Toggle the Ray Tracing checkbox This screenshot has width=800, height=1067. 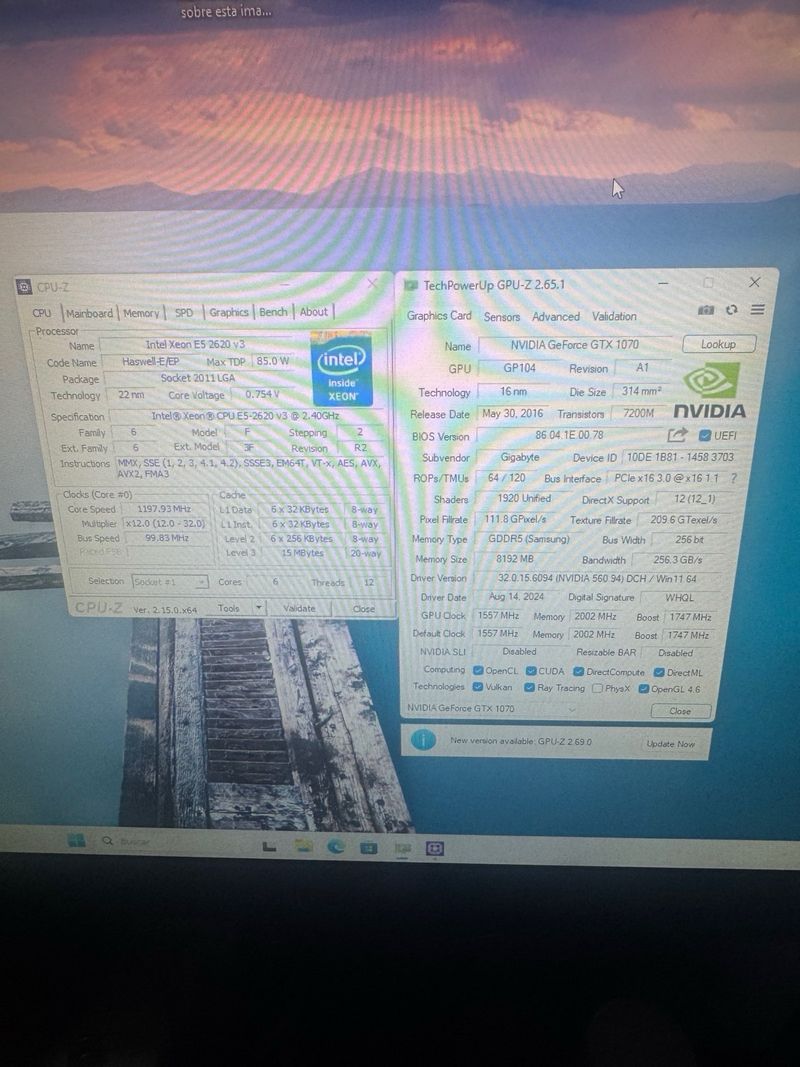[529, 688]
